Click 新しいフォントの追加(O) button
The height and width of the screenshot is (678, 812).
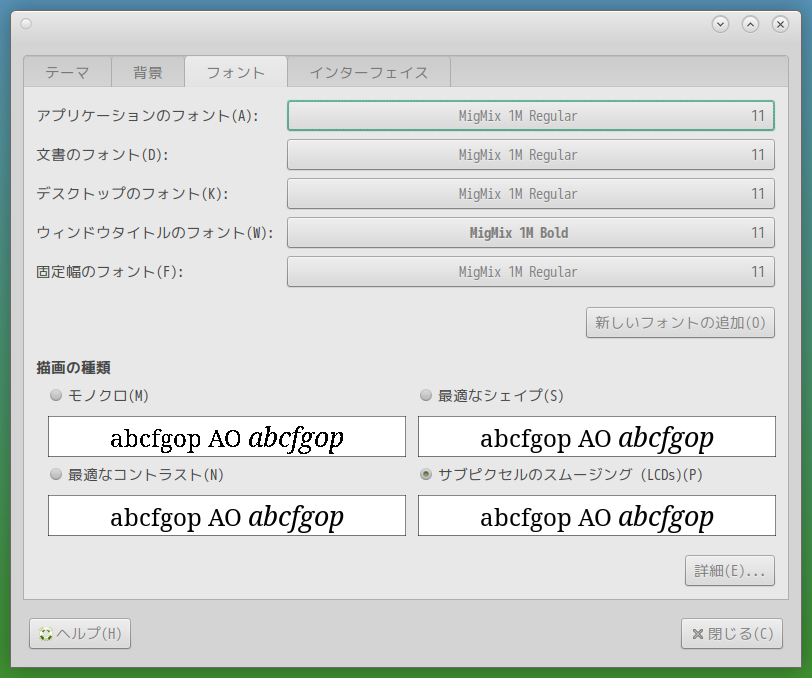click(x=680, y=323)
